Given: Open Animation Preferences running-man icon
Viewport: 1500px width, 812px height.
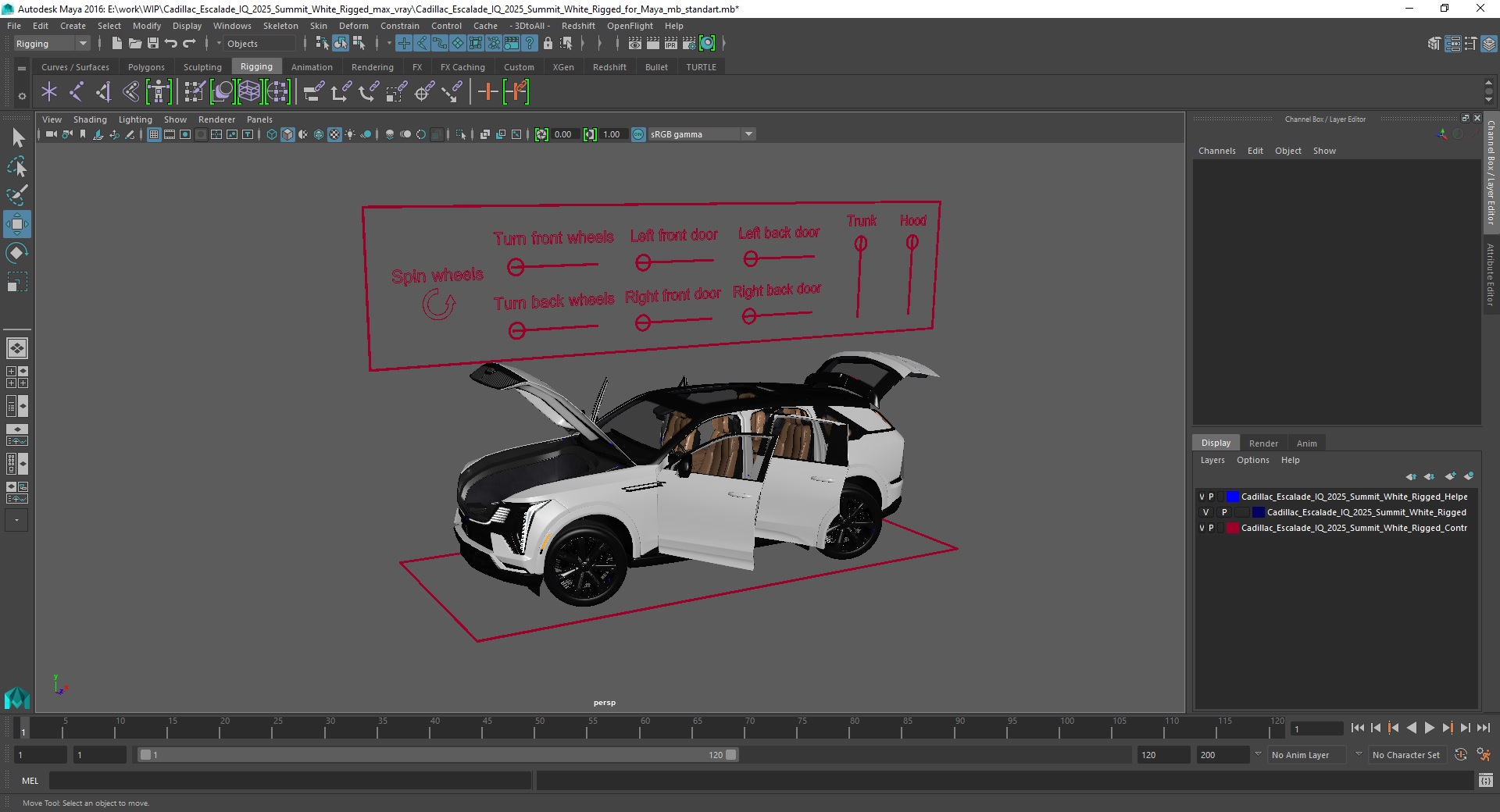Looking at the screenshot, I should coord(1484,755).
